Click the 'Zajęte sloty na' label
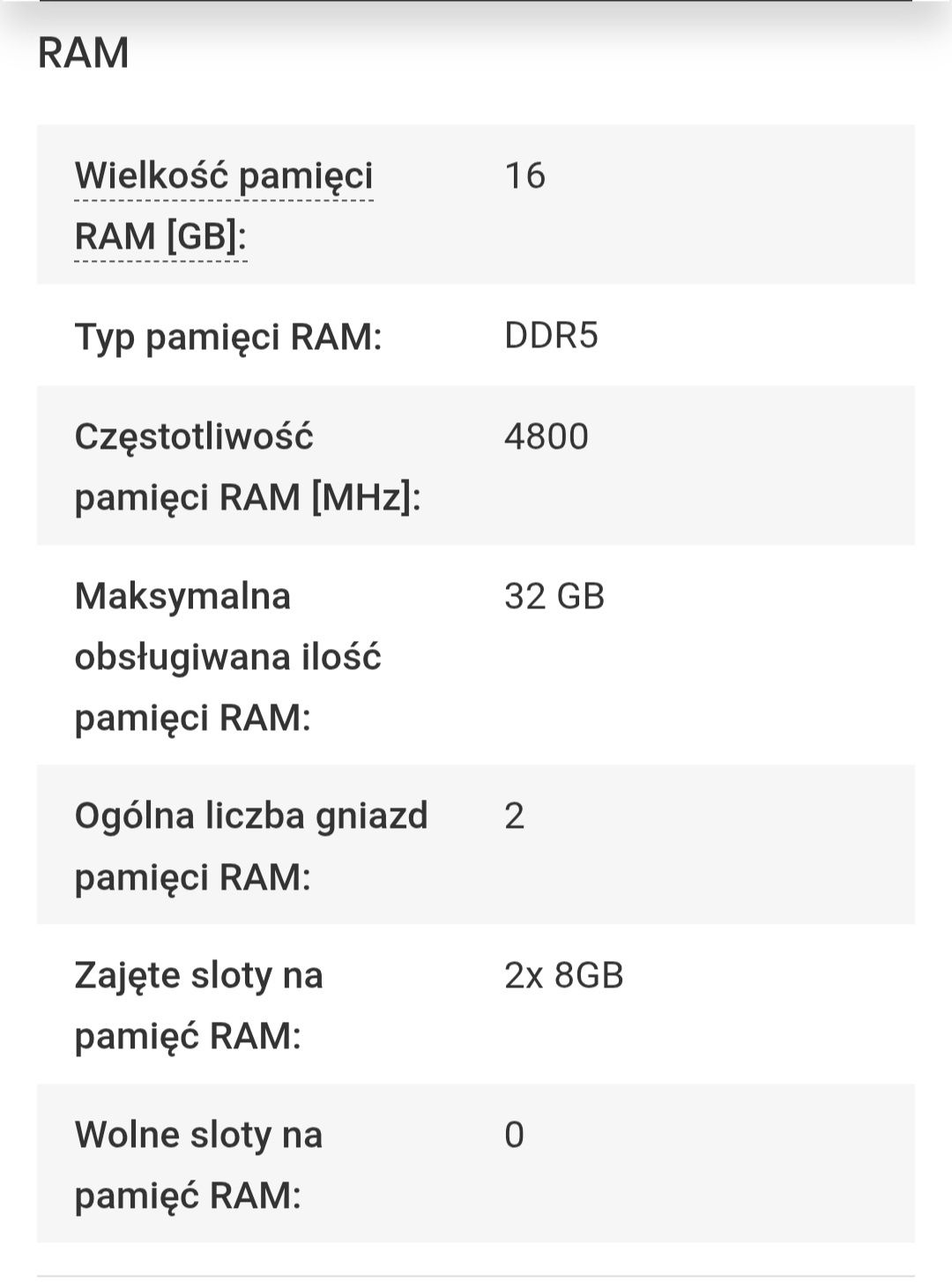952x1282 pixels. pos(199,976)
